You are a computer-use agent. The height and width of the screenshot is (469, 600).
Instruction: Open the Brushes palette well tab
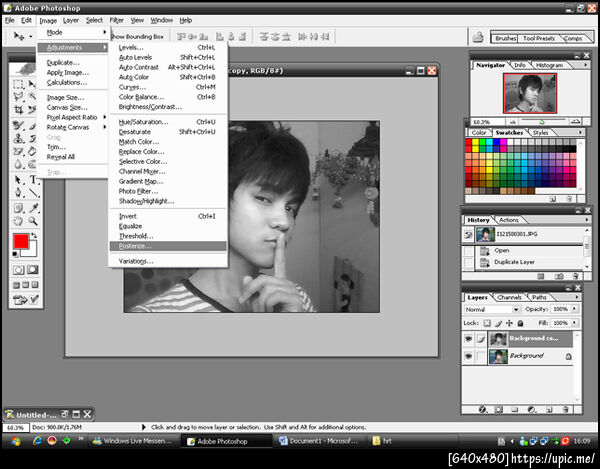[505, 38]
